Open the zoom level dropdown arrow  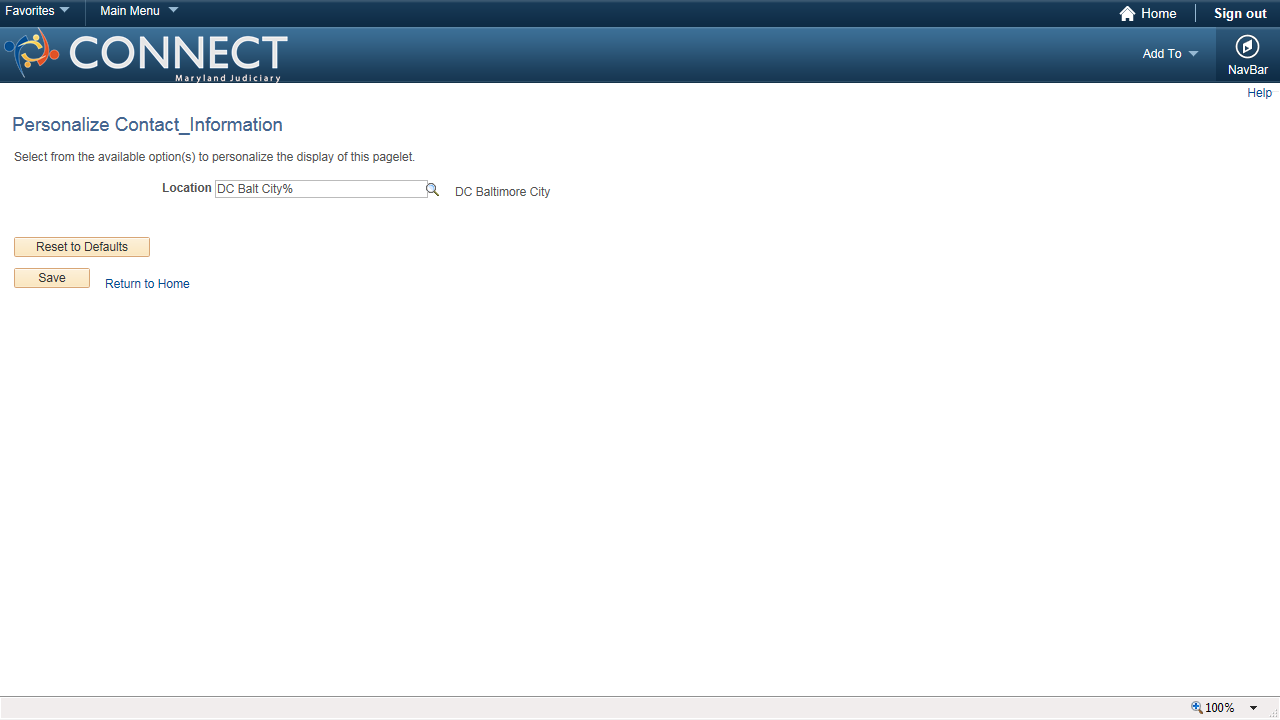point(1253,708)
